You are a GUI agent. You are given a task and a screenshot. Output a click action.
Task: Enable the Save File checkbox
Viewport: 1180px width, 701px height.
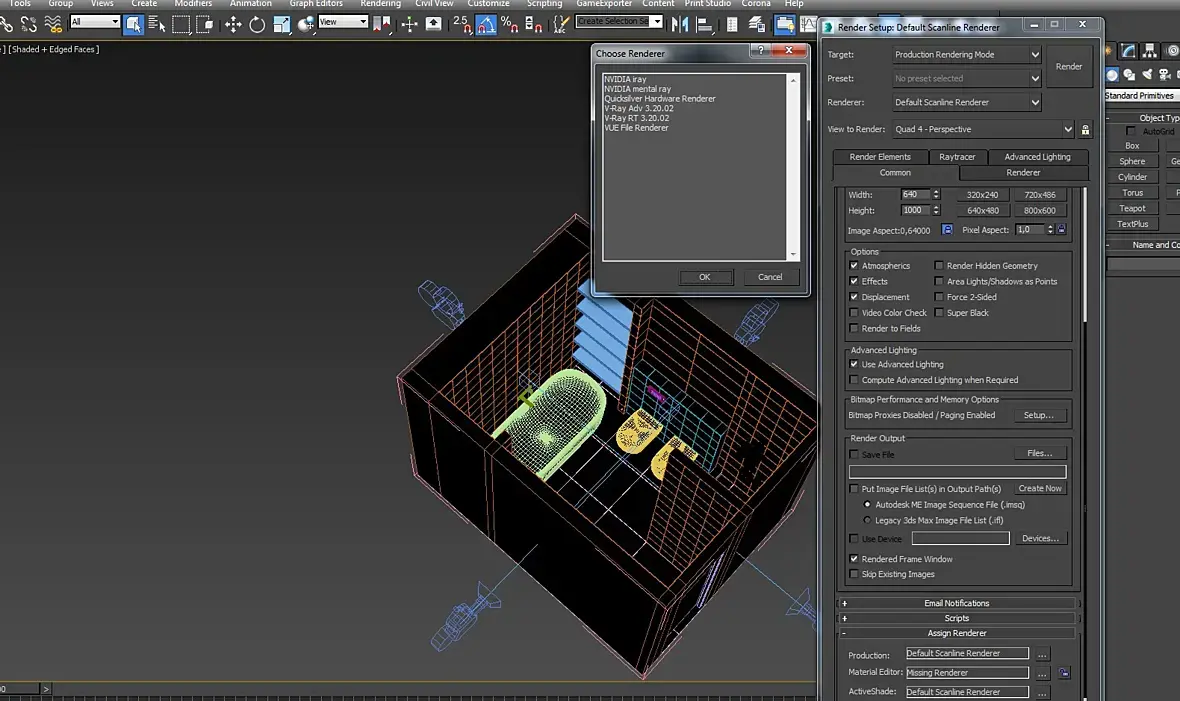854,455
